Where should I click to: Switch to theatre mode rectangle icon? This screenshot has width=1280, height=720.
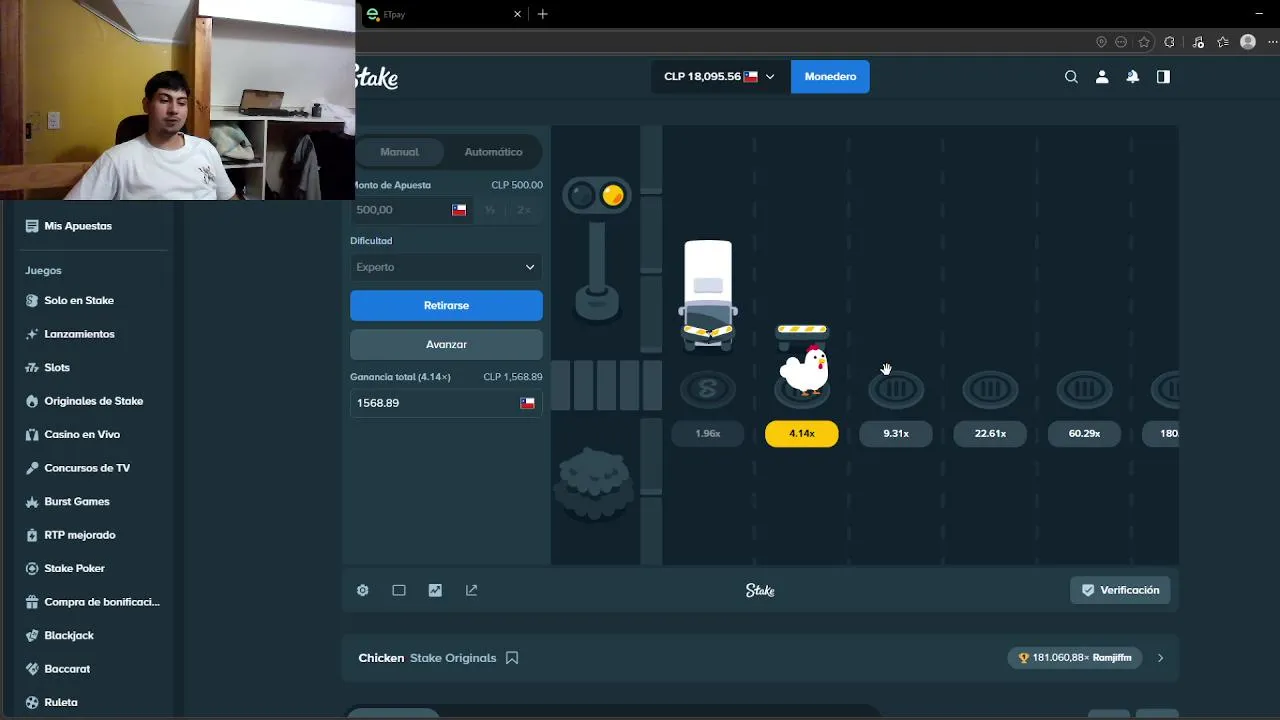click(x=399, y=590)
